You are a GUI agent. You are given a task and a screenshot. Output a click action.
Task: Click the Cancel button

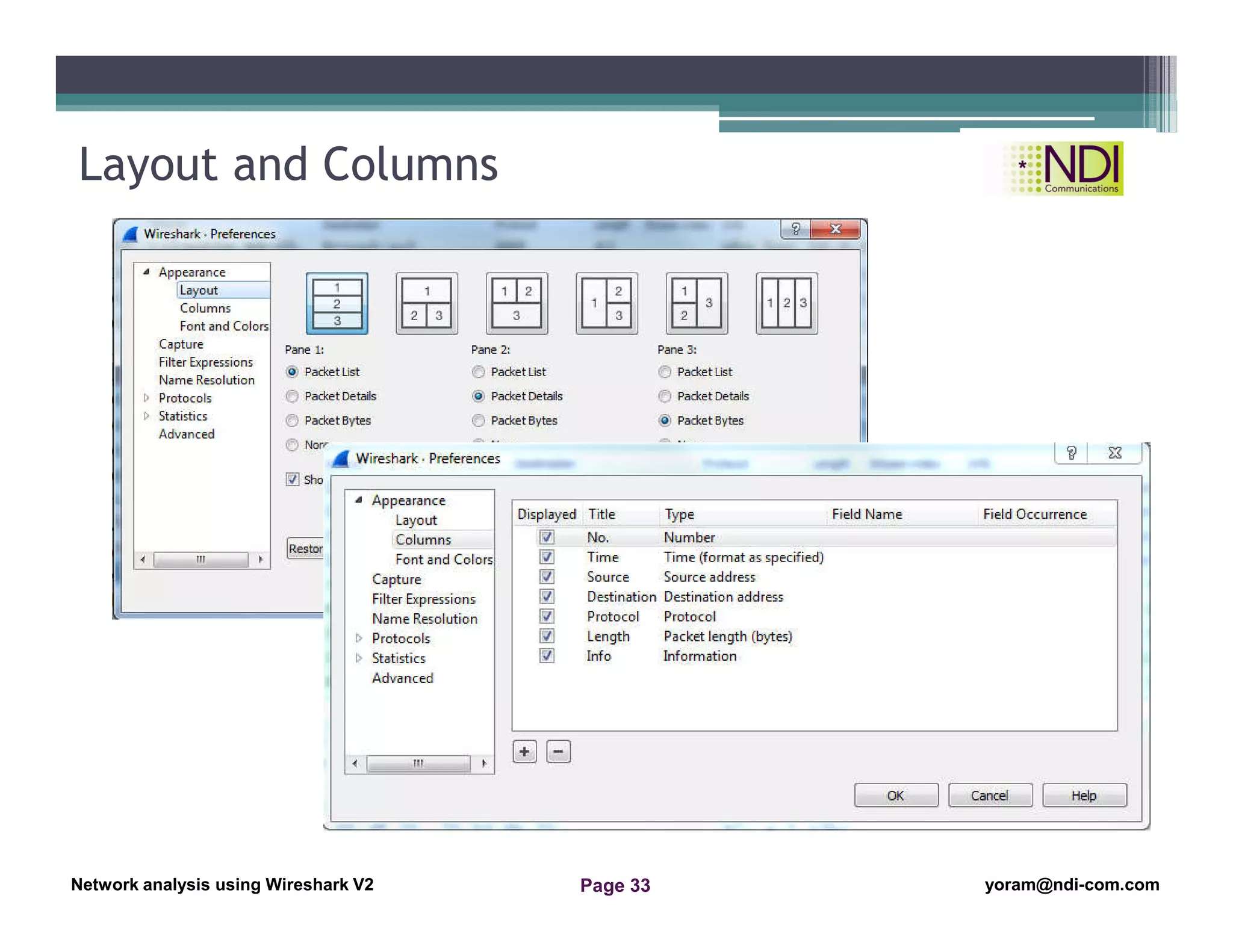(x=990, y=796)
